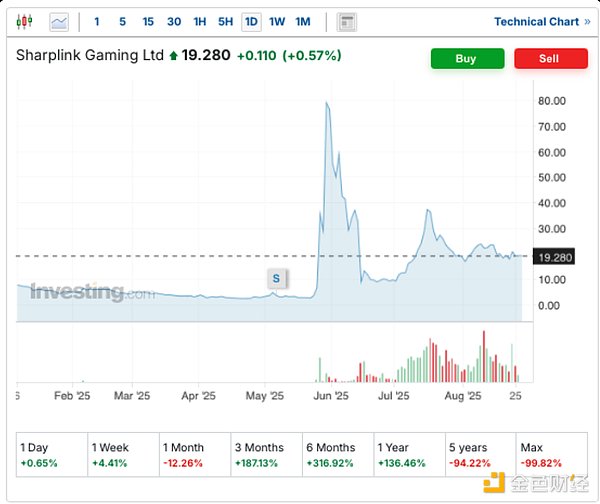600x504 pixels.
Task: Show the 1 Week performance range
Action: [122, 455]
